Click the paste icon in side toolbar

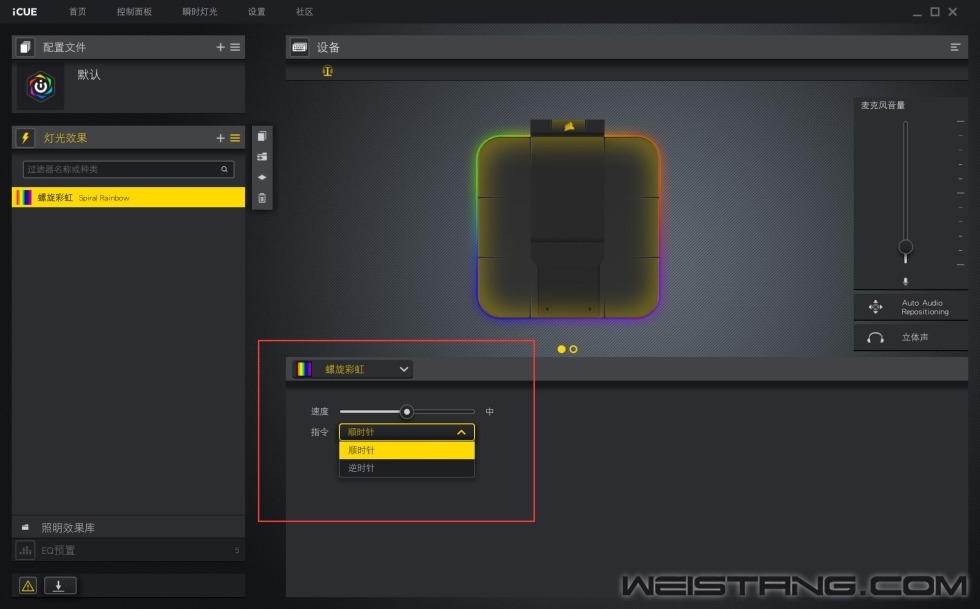coord(262,157)
